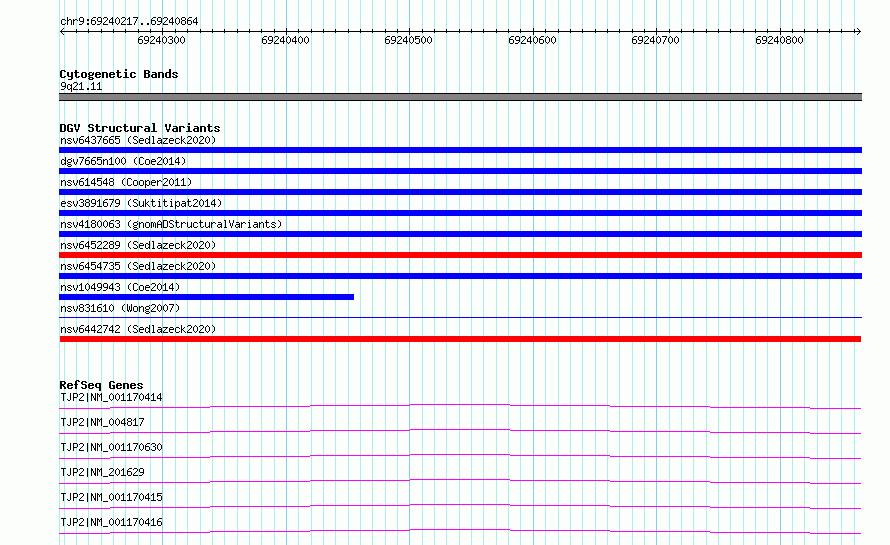Viewport: 890px width, 545px height.
Task: Open the RefSeq Genes track heading
Action: [101, 385]
